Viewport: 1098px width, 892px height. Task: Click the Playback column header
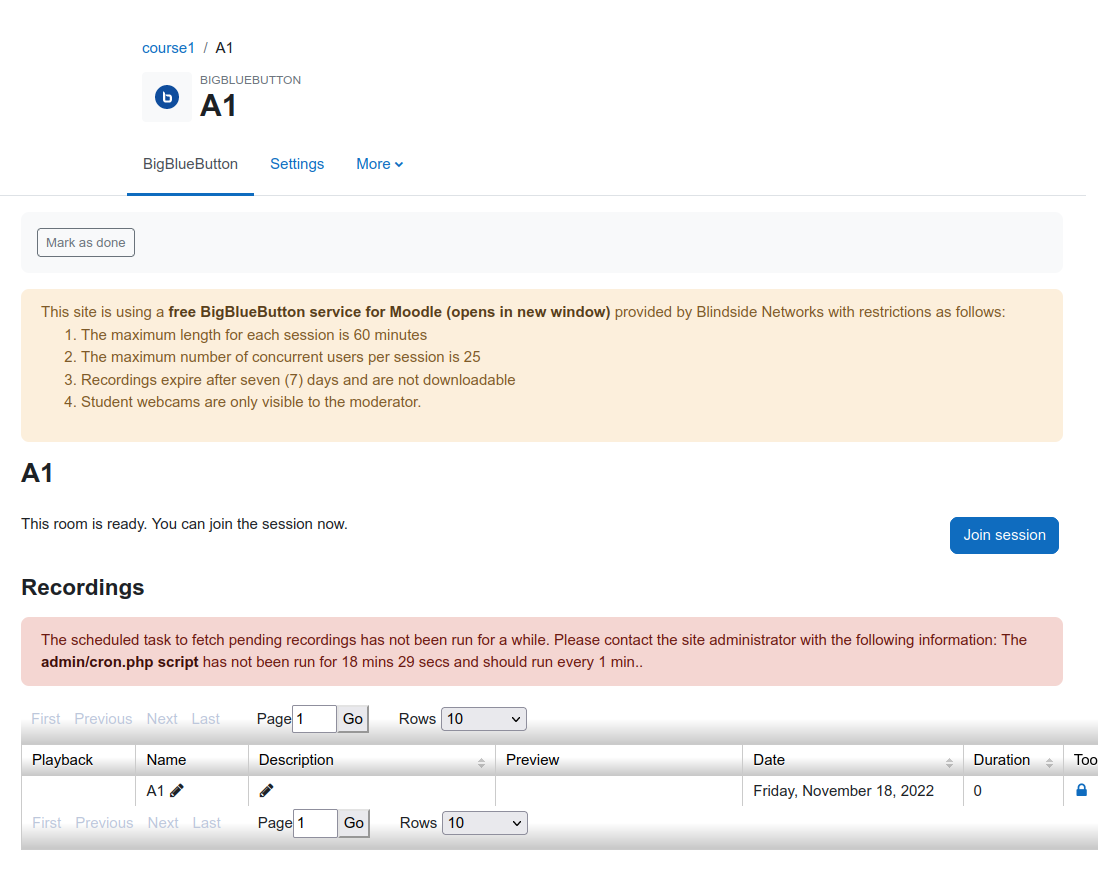tap(78, 760)
